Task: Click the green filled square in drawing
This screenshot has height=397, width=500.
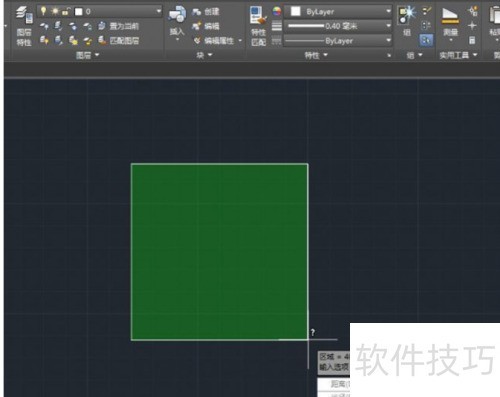Action: tap(220, 252)
